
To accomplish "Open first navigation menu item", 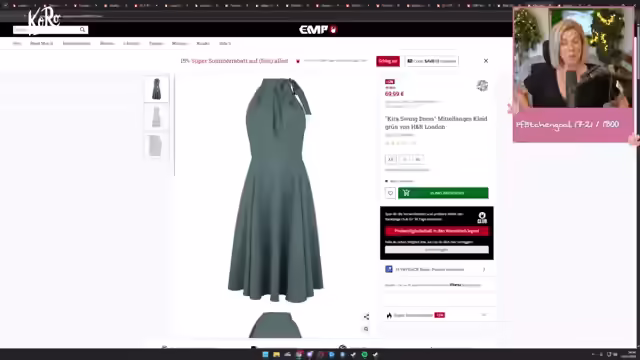I will (x=17, y=43).
